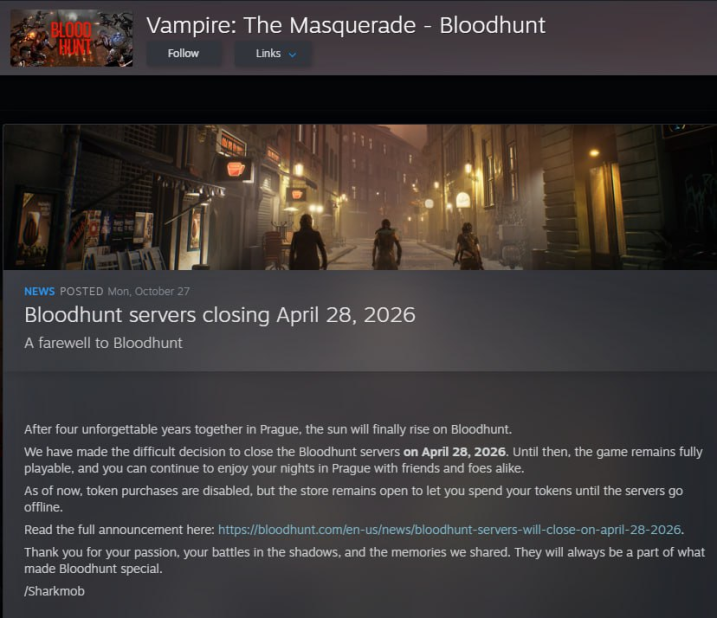717x618 pixels.
Task: Open the Links dropdown menu
Action: pos(273,54)
